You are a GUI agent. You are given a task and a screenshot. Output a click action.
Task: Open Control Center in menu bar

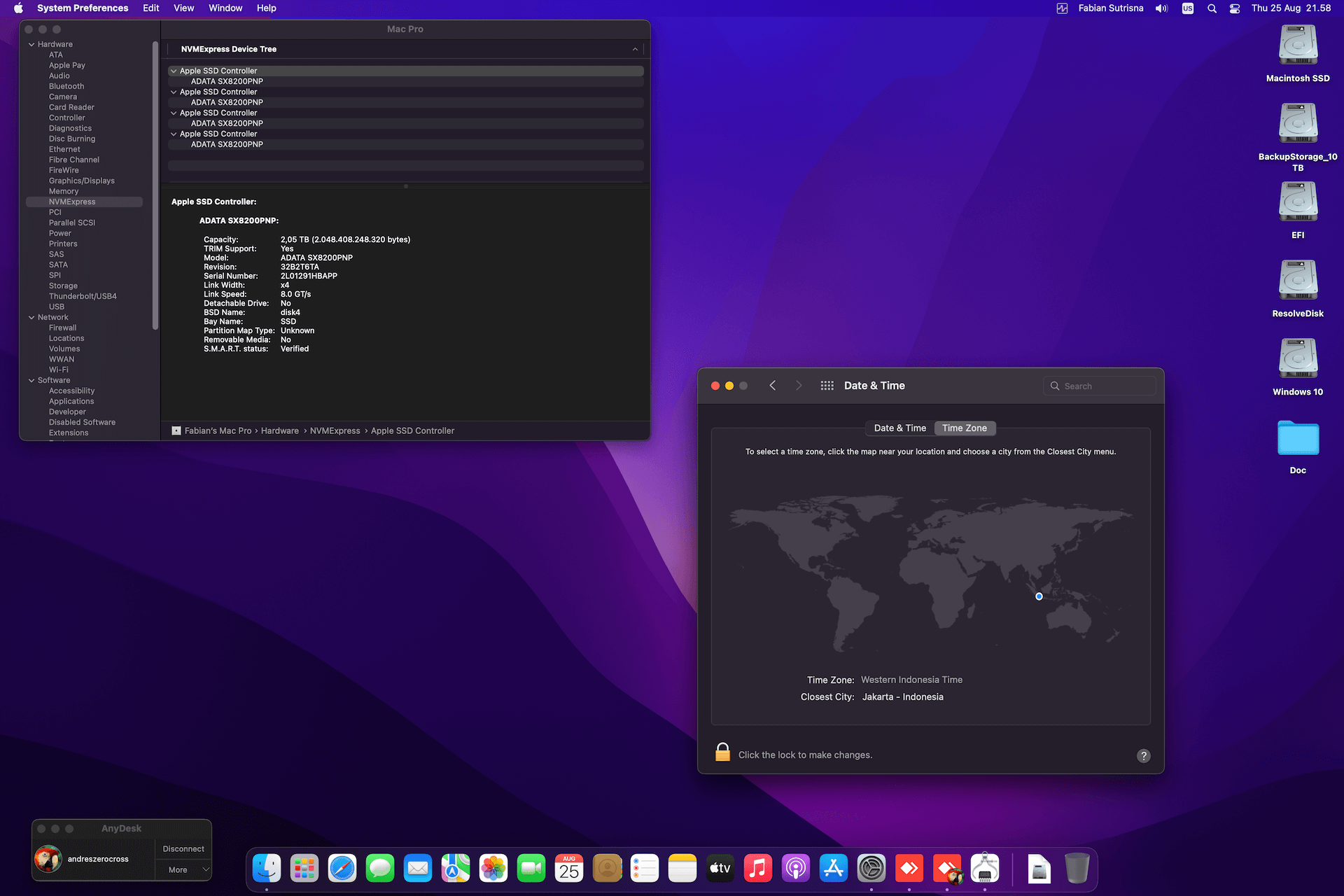[1235, 8]
